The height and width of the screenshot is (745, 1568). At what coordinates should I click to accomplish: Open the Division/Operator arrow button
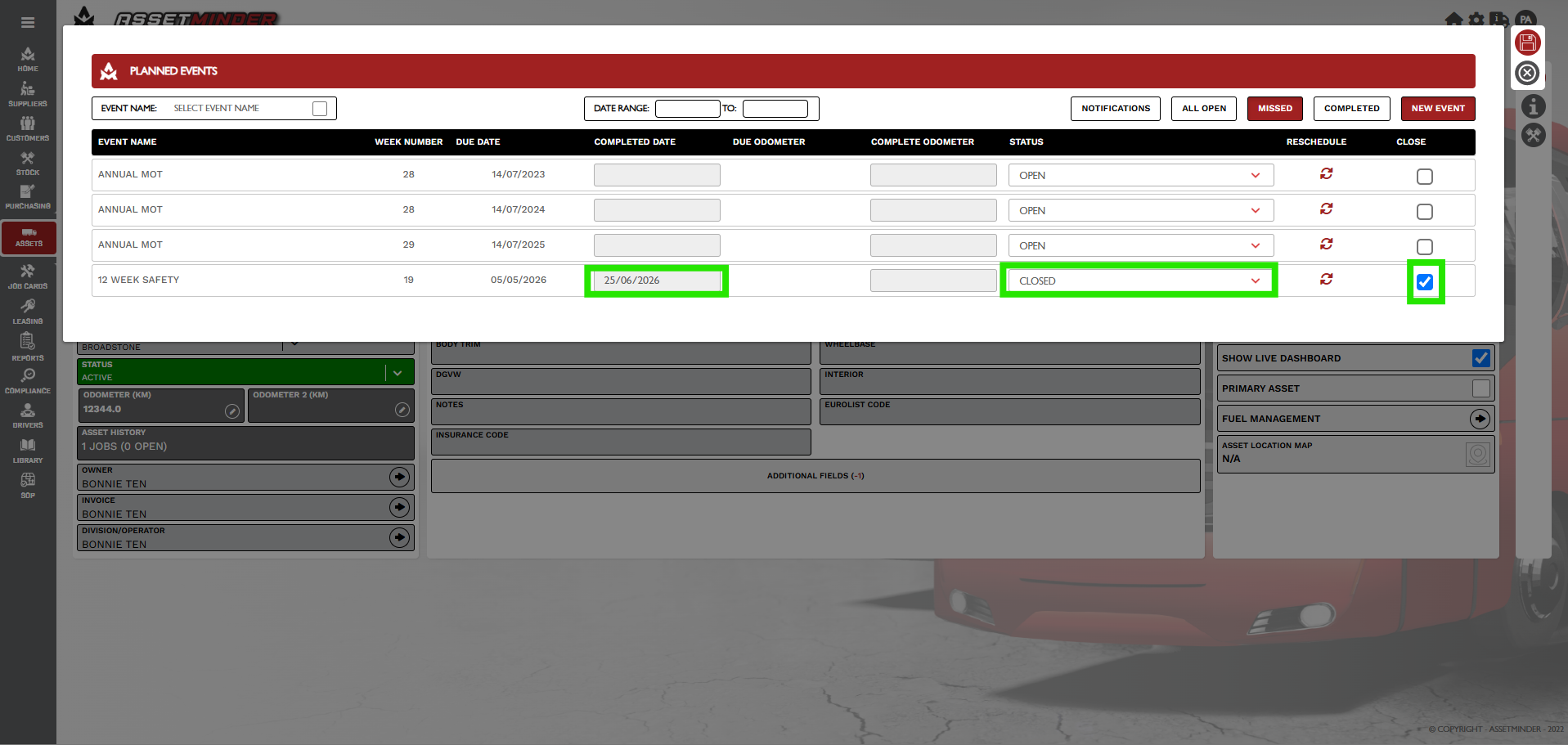point(399,537)
